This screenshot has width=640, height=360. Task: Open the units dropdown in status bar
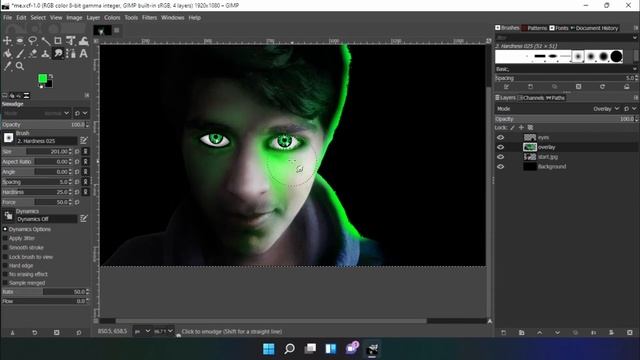coord(142,331)
